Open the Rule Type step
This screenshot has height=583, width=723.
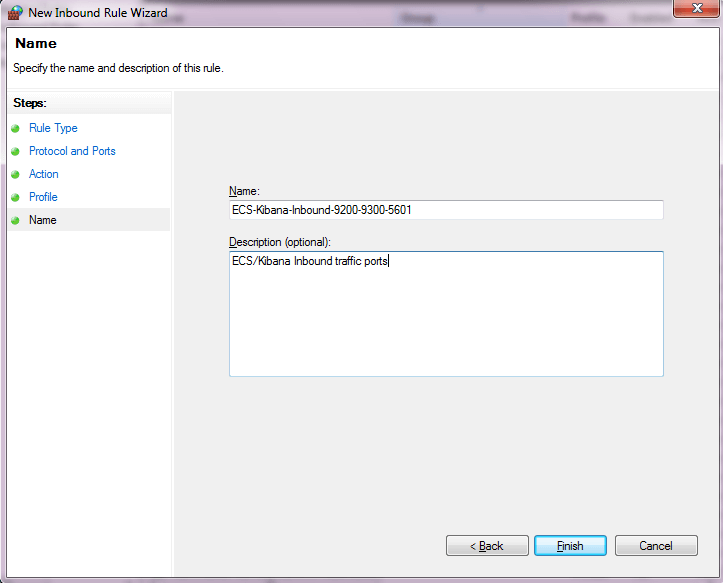(x=53, y=128)
